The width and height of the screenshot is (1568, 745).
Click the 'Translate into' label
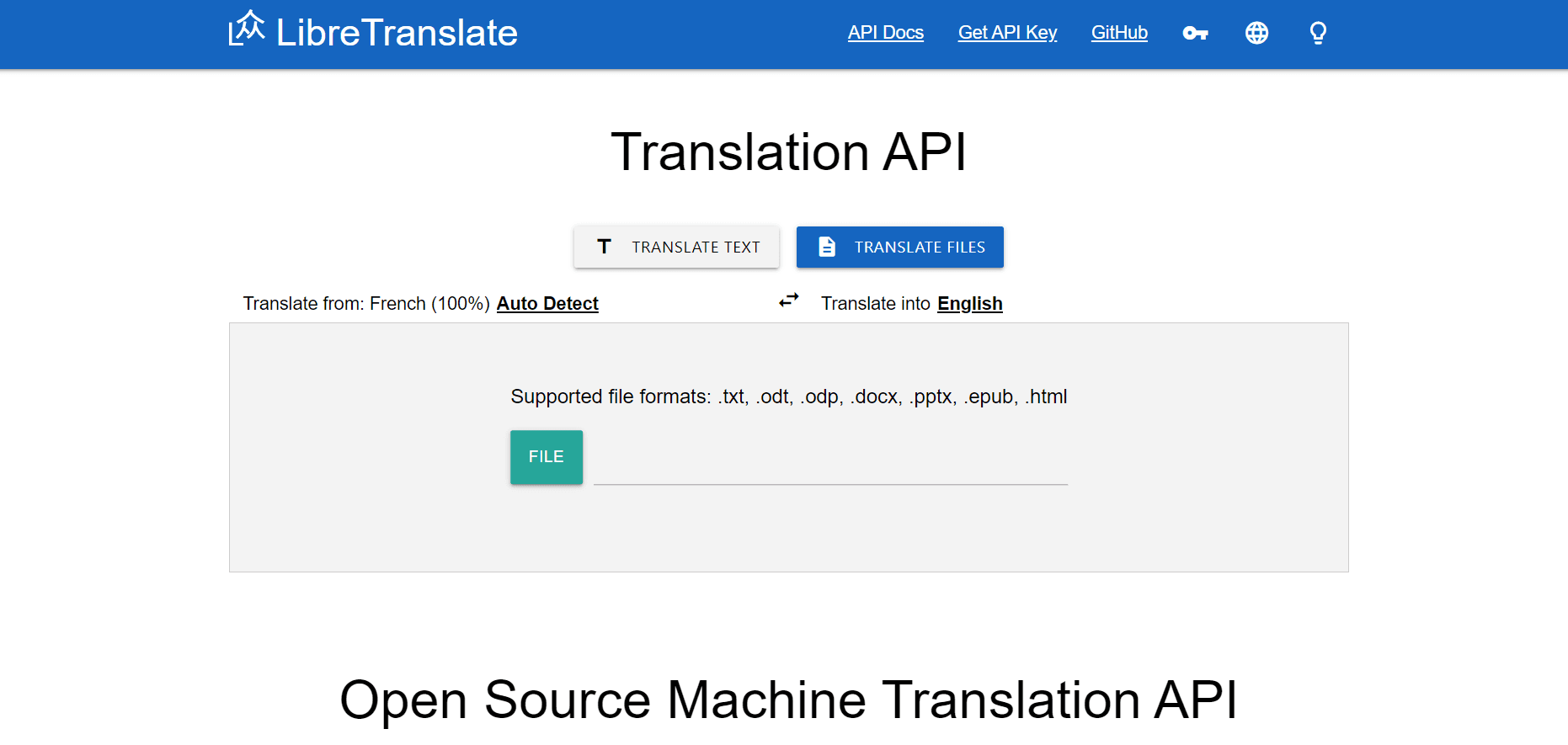[x=876, y=304]
